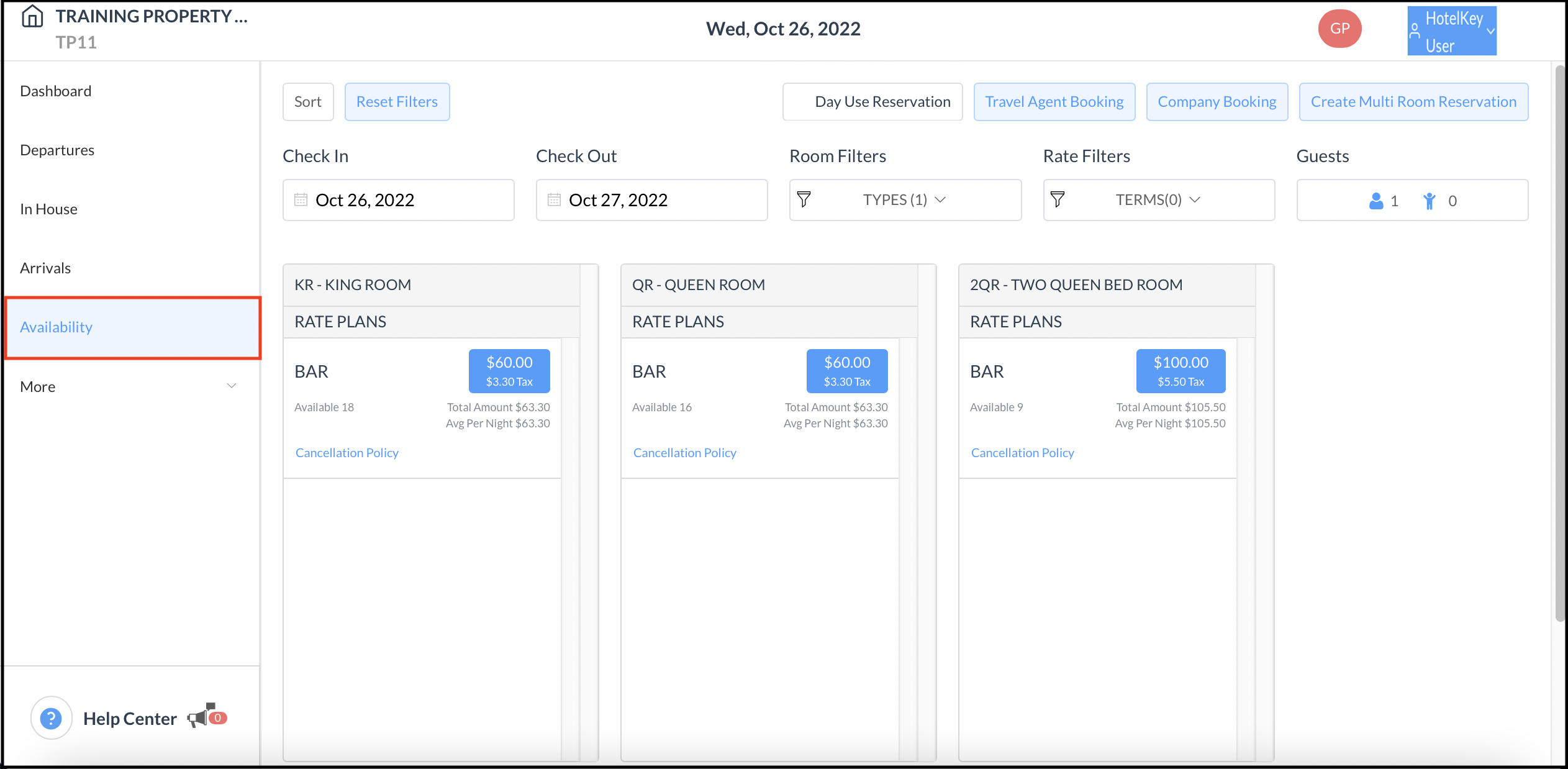The image size is (1568, 769).
Task: Open the calendar icon in Check Out field
Action: click(554, 199)
